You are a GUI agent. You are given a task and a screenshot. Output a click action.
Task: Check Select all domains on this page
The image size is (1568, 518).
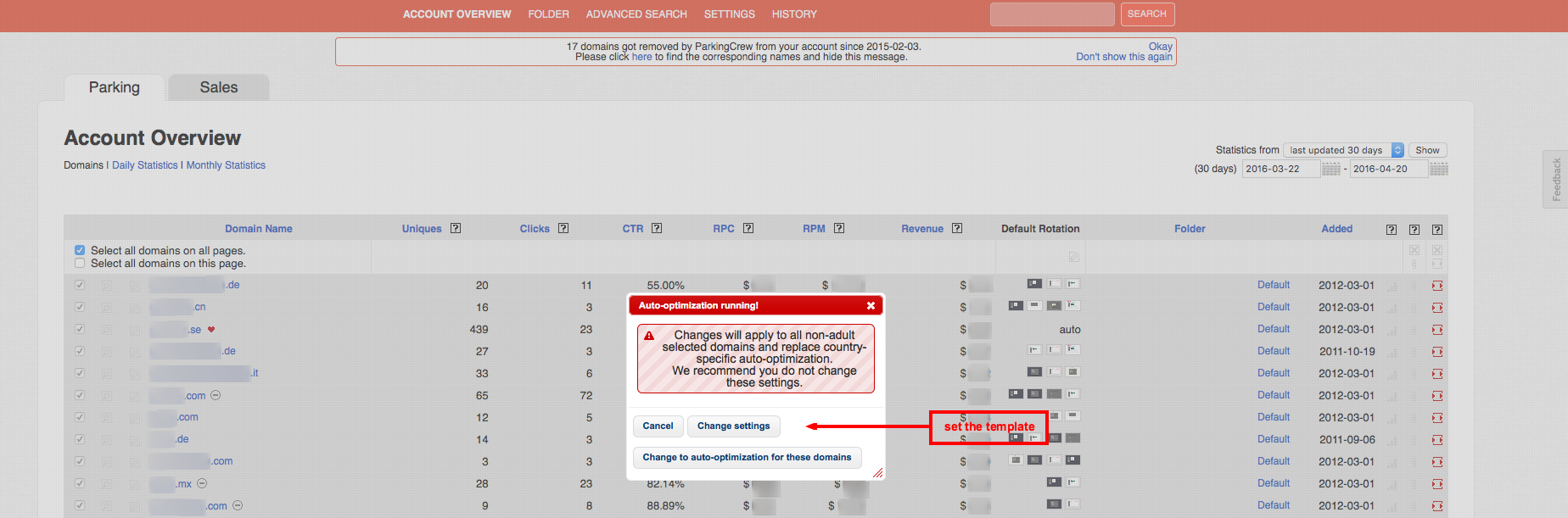[x=80, y=264]
